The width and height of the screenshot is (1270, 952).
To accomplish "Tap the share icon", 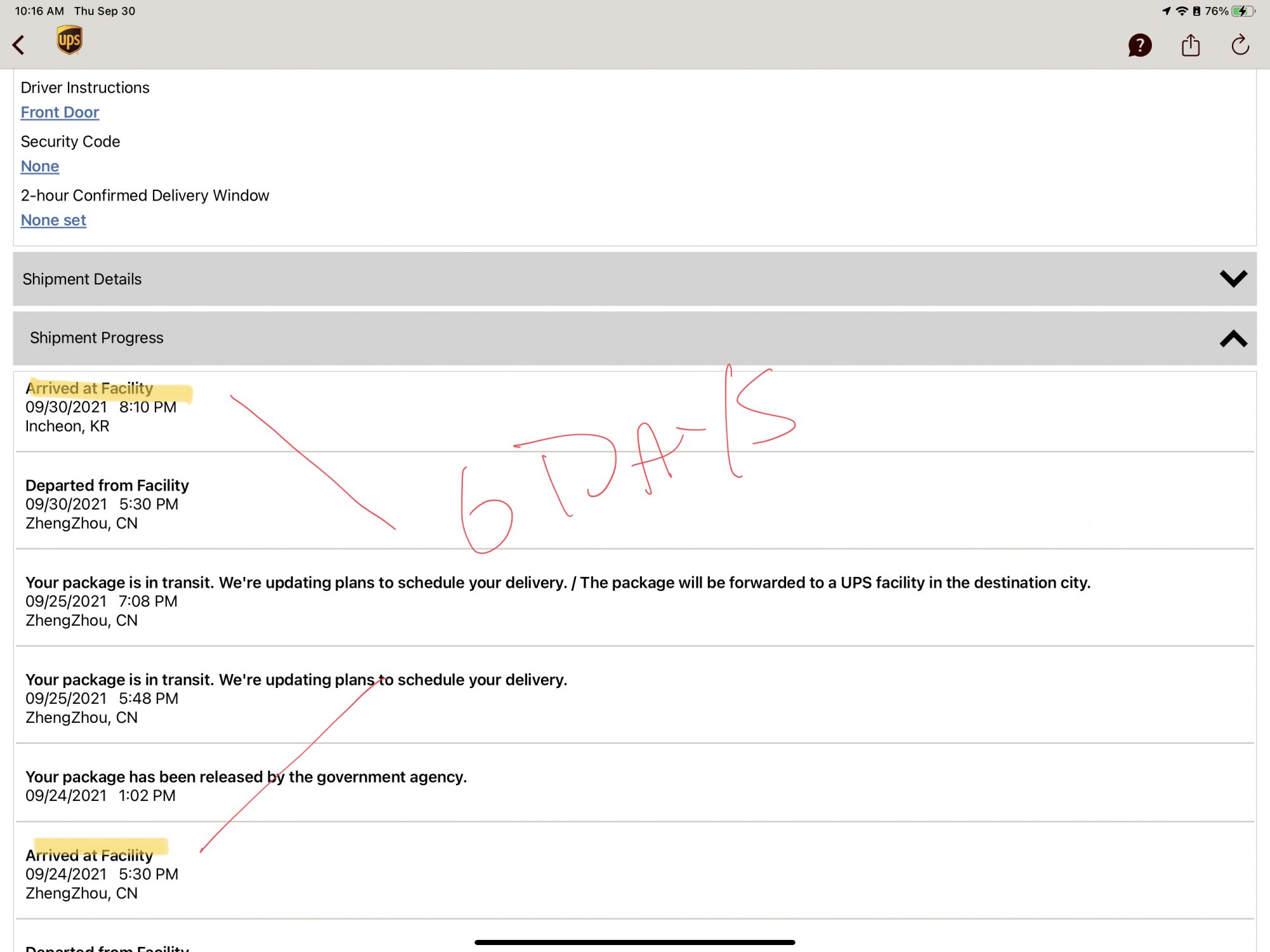I will point(1191,45).
